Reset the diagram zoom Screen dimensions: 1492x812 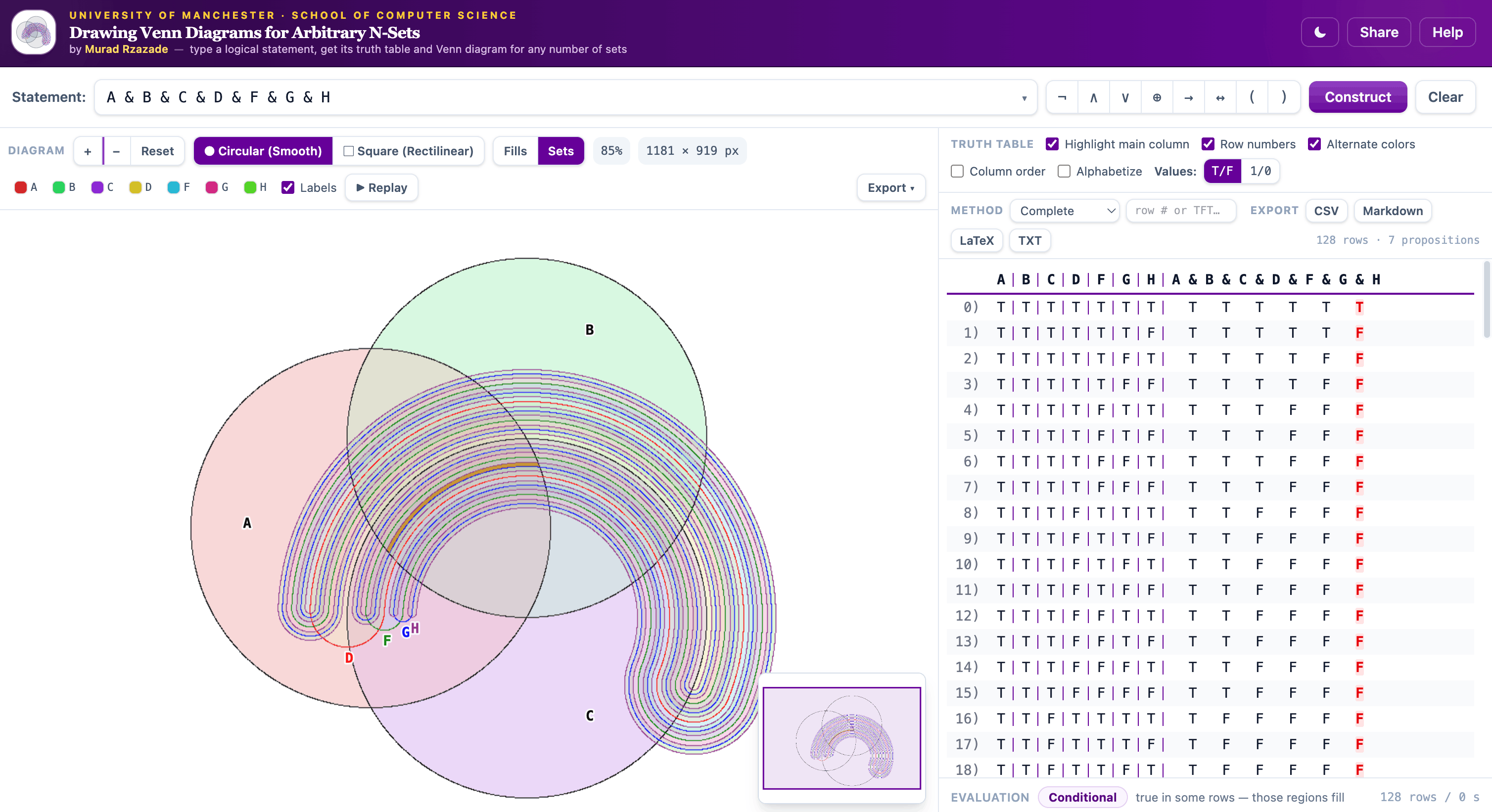pyautogui.click(x=157, y=151)
